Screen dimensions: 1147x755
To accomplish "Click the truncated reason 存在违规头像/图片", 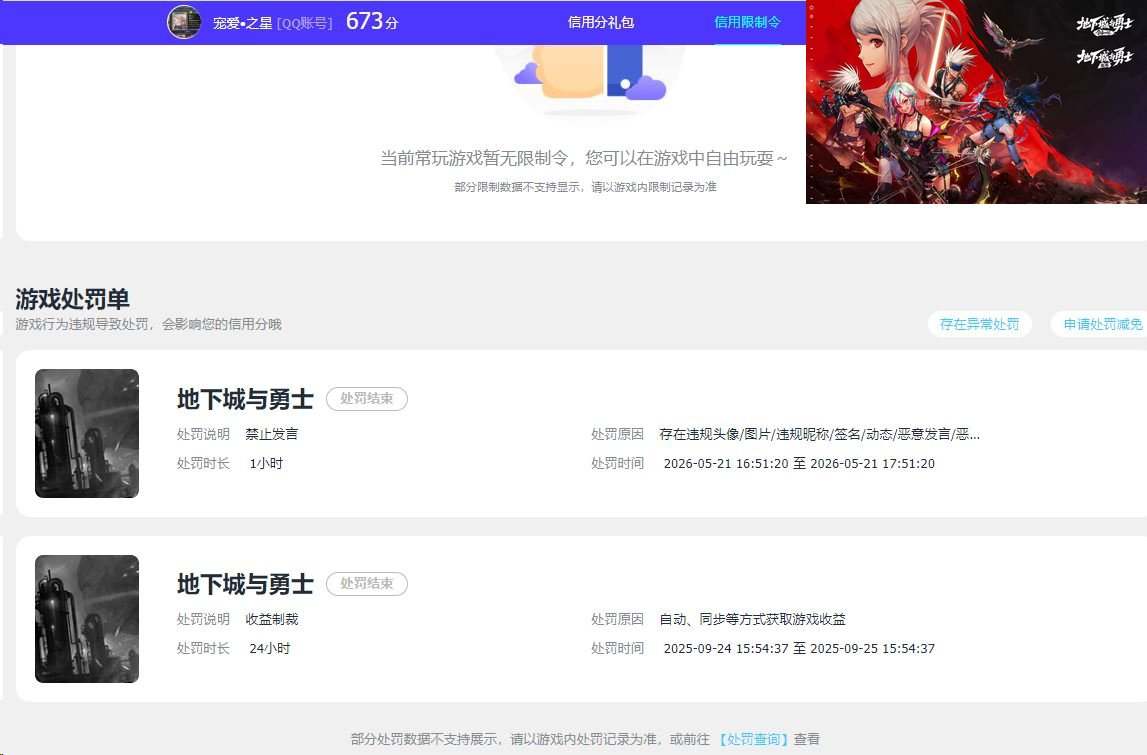I will coord(819,434).
